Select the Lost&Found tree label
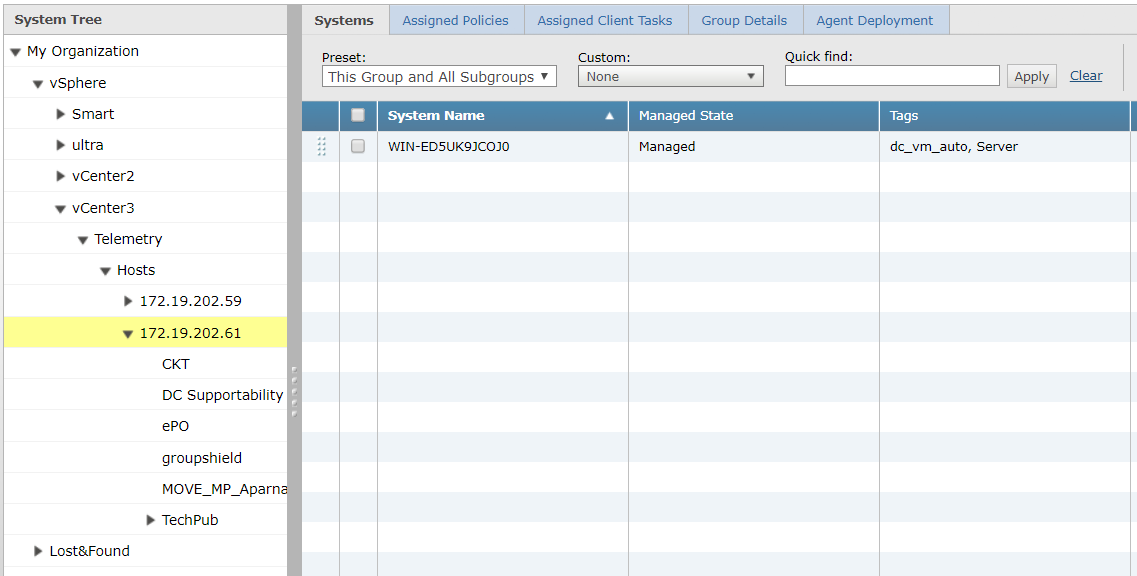The height and width of the screenshot is (576, 1137). point(89,551)
